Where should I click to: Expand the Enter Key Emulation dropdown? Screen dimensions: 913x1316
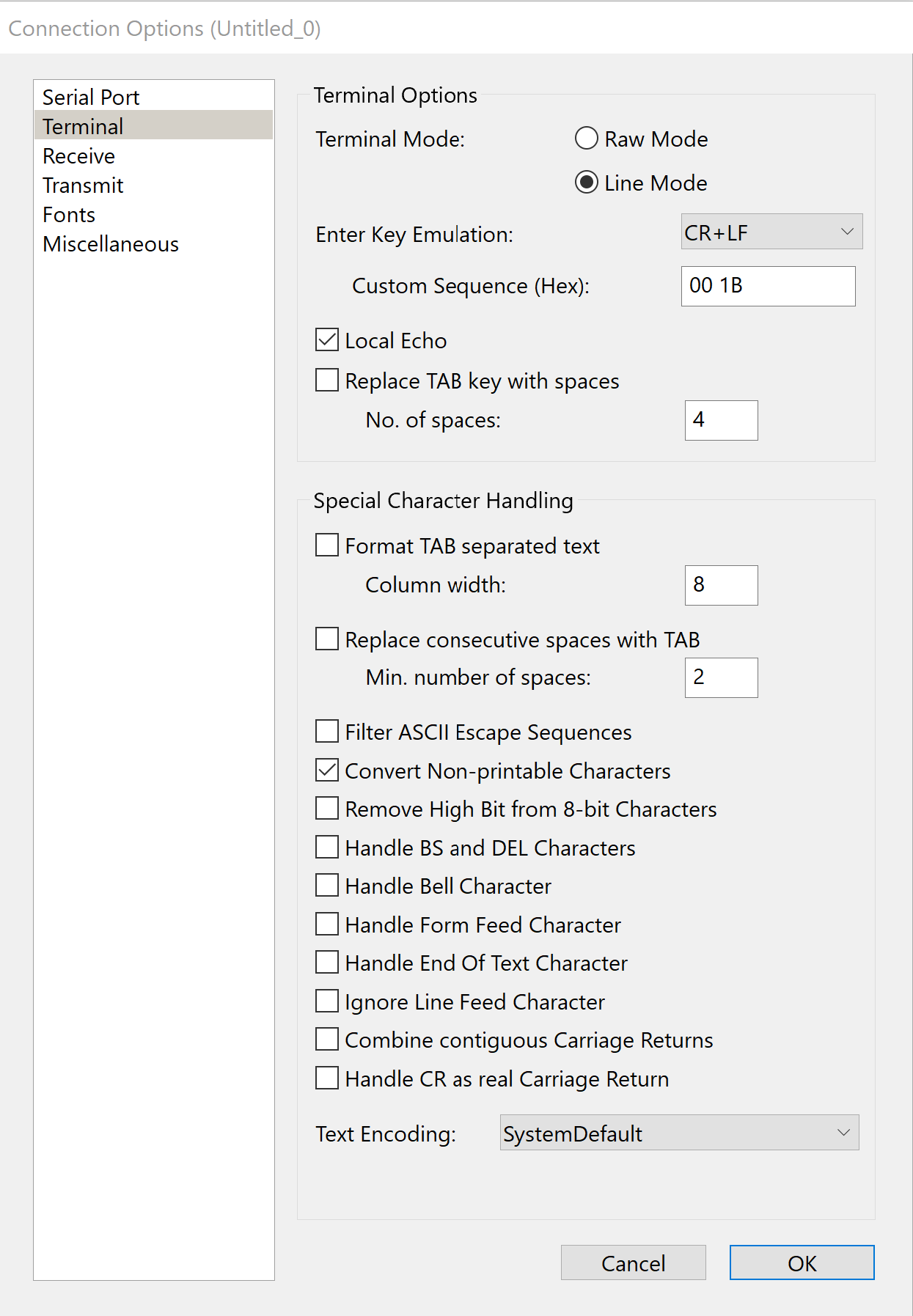pyautogui.click(x=771, y=232)
